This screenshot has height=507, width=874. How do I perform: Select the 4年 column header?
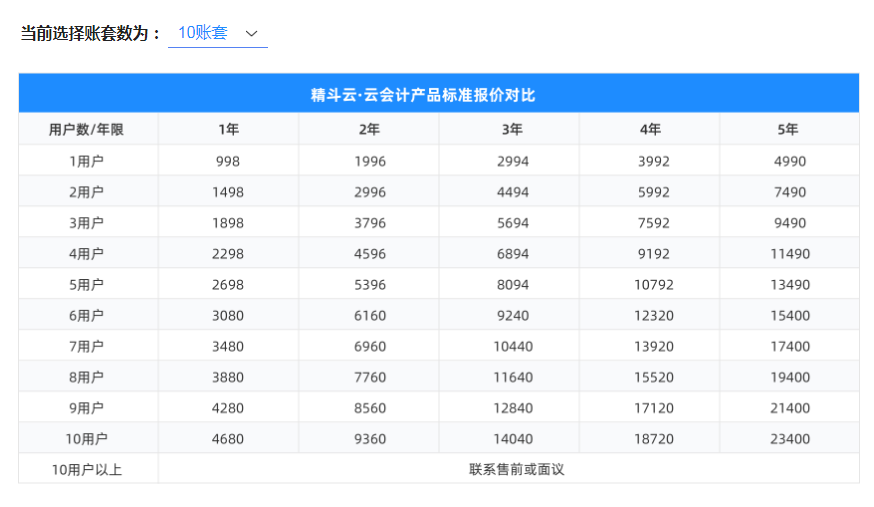(650, 130)
